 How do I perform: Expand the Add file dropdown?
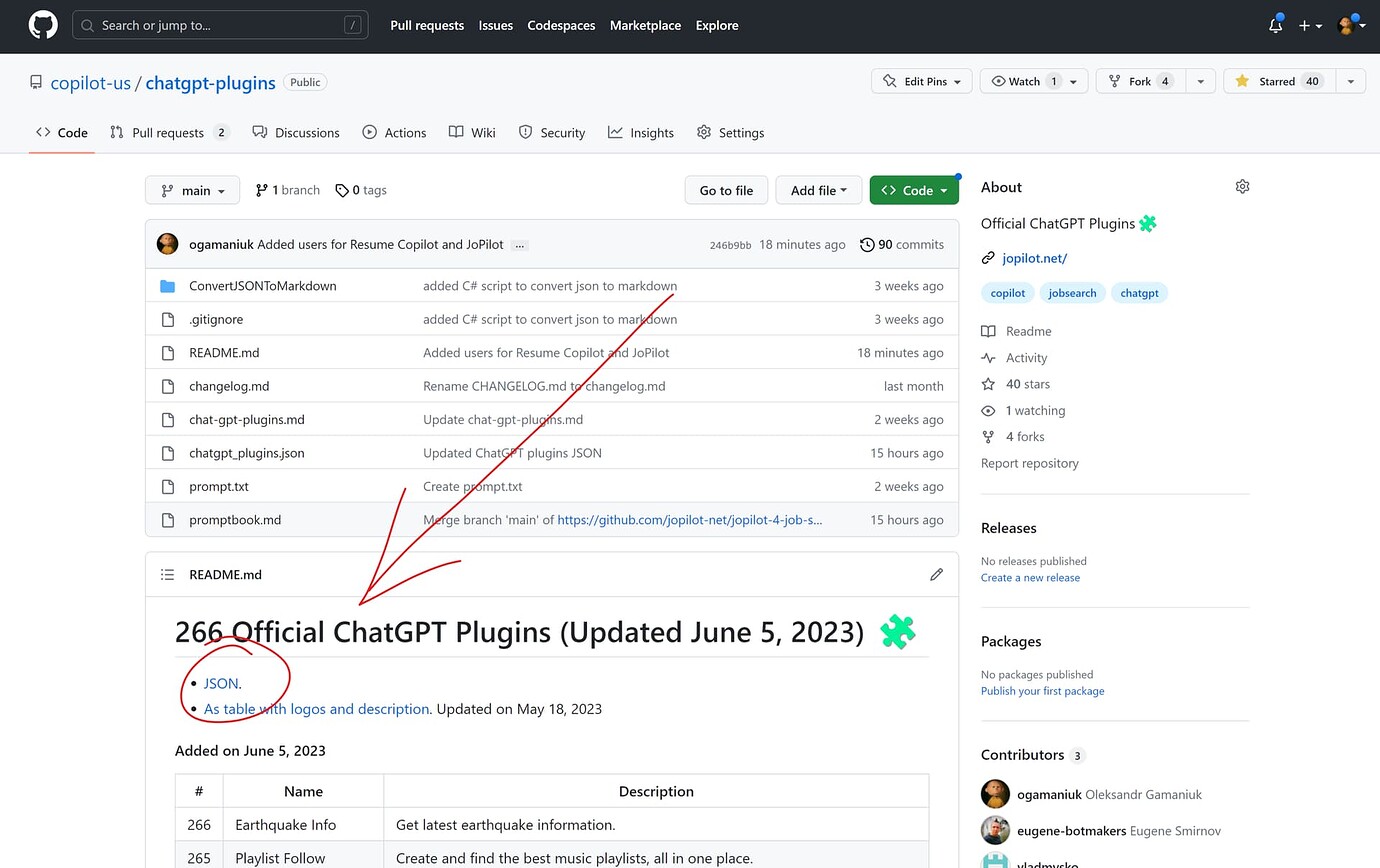(818, 189)
